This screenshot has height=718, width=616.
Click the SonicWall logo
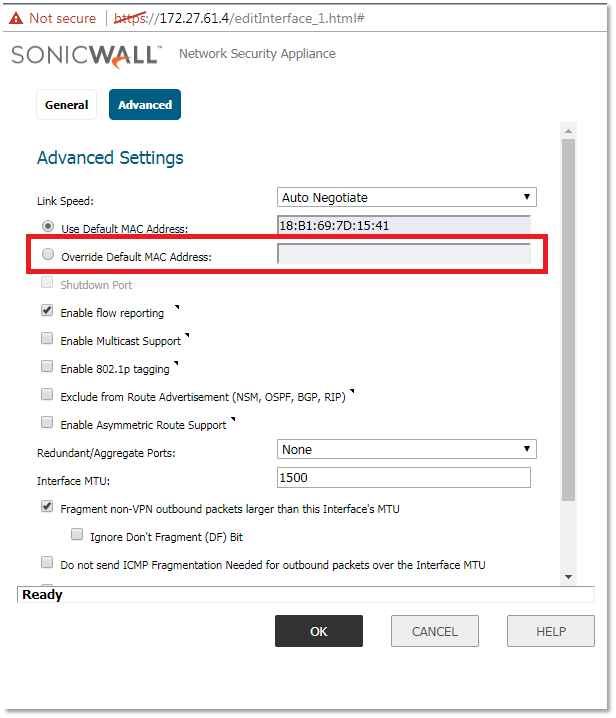(86, 55)
